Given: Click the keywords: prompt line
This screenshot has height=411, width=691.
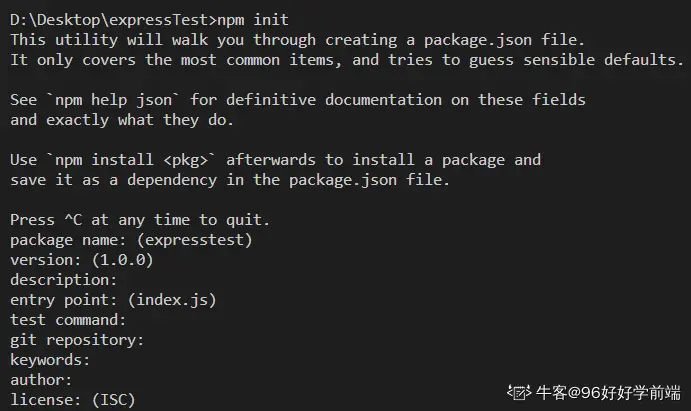Looking at the screenshot, I should point(50,360).
